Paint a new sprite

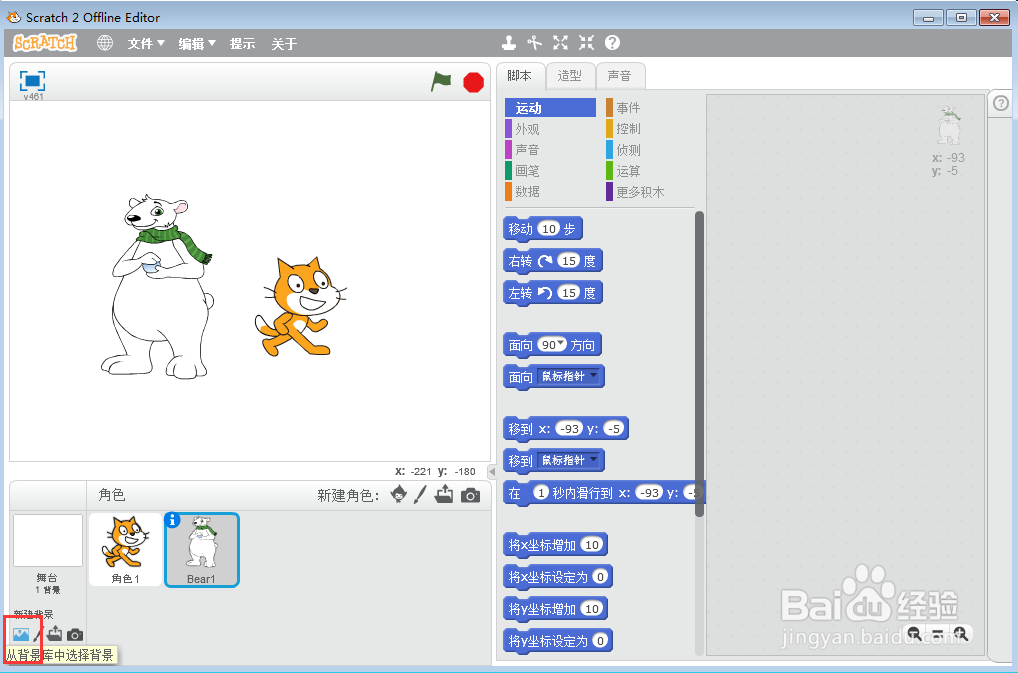point(420,495)
